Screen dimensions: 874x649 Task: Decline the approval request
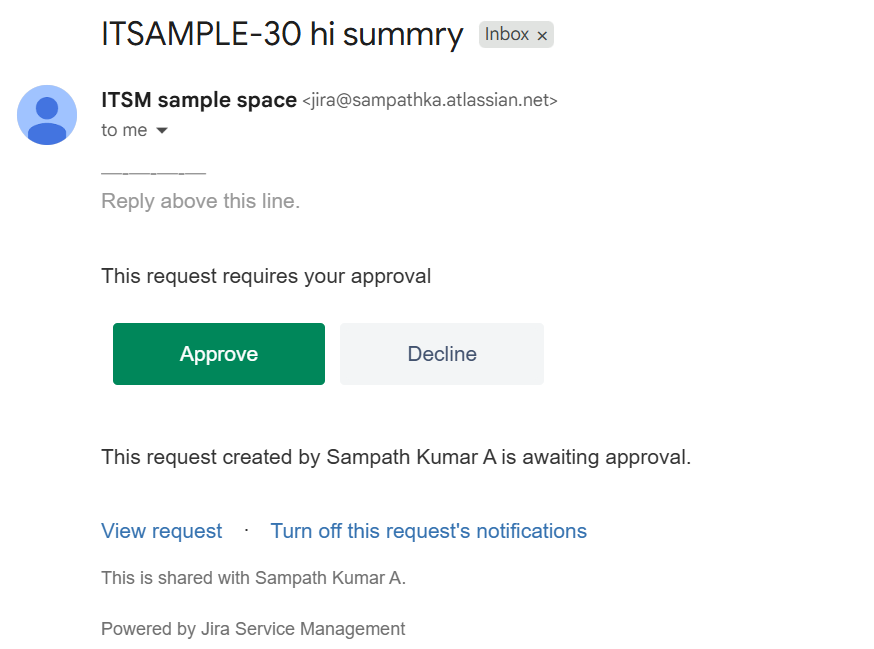click(x=442, y=353)
